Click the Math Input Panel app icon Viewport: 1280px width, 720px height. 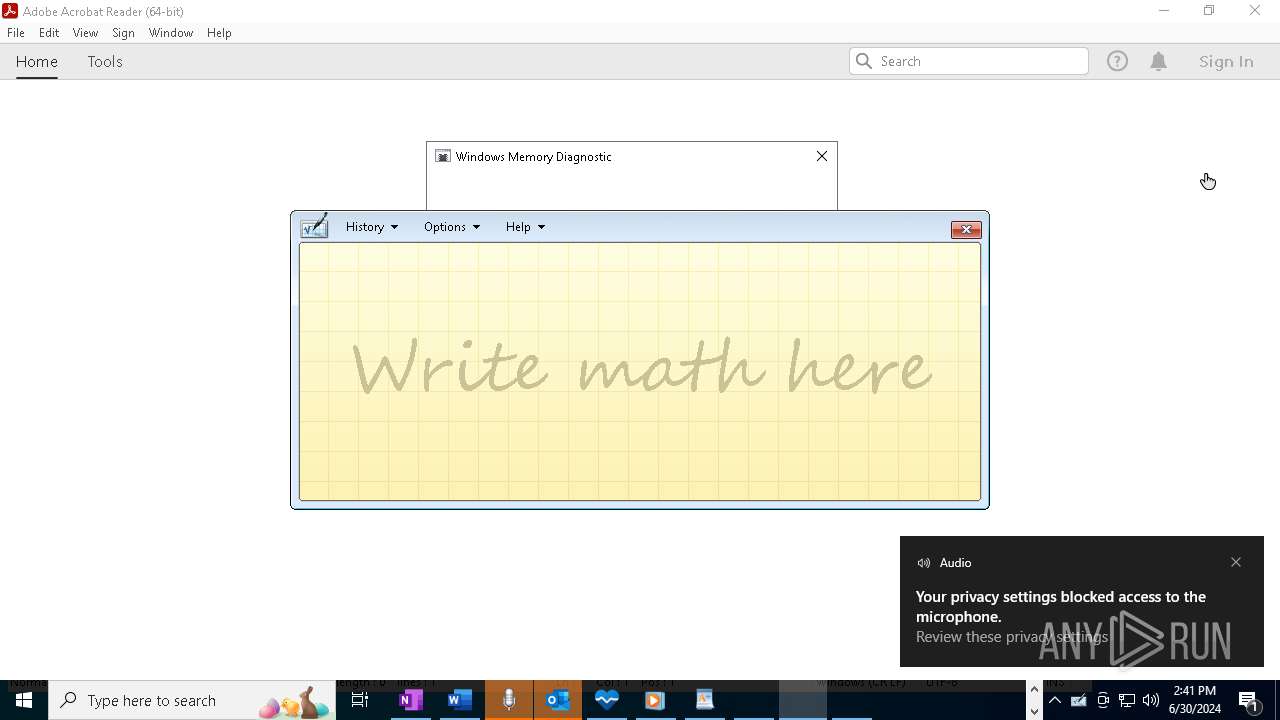pyautogui.click(x=314, y=226)
